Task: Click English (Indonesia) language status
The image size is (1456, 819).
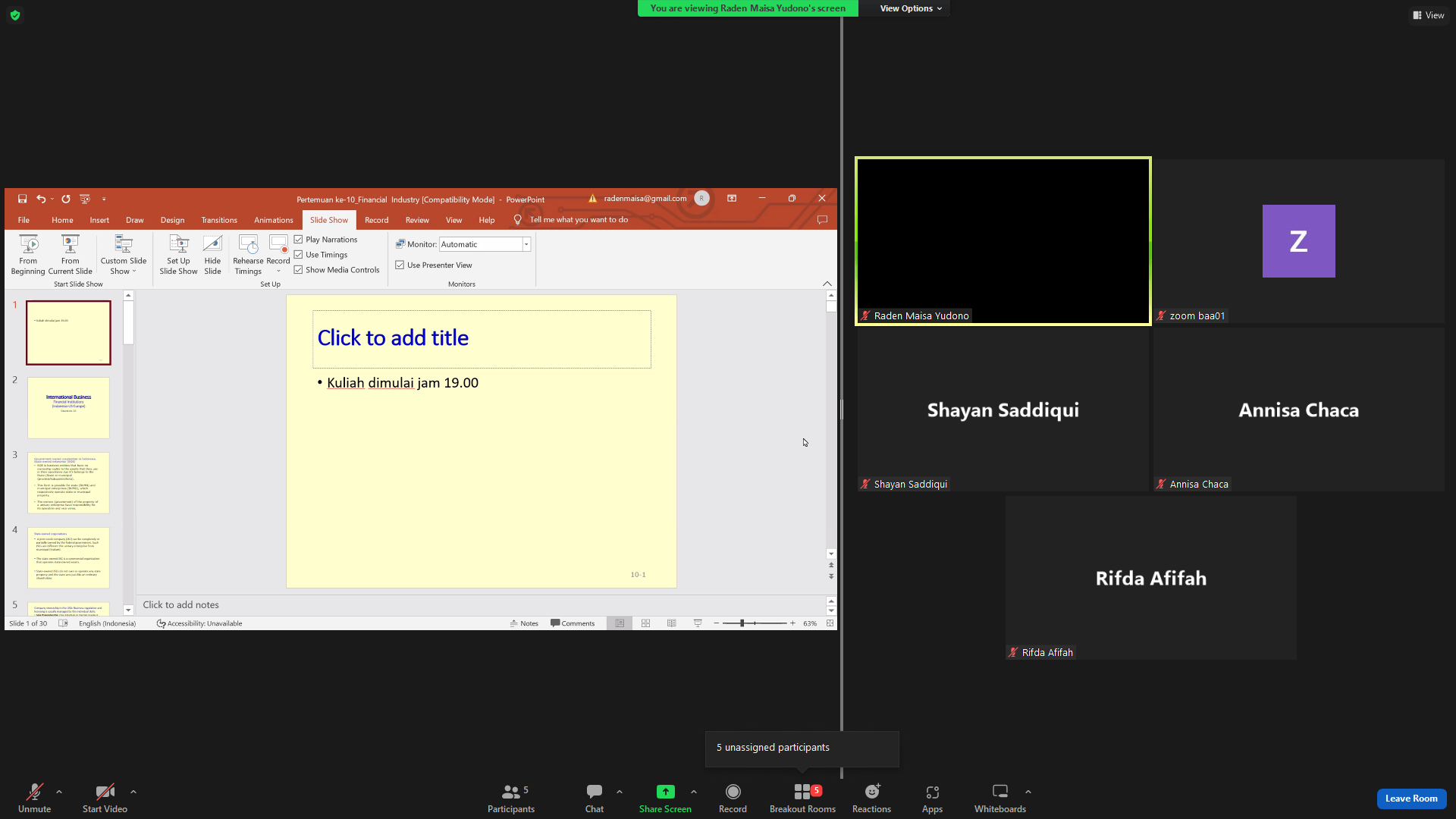Action: 107,623
